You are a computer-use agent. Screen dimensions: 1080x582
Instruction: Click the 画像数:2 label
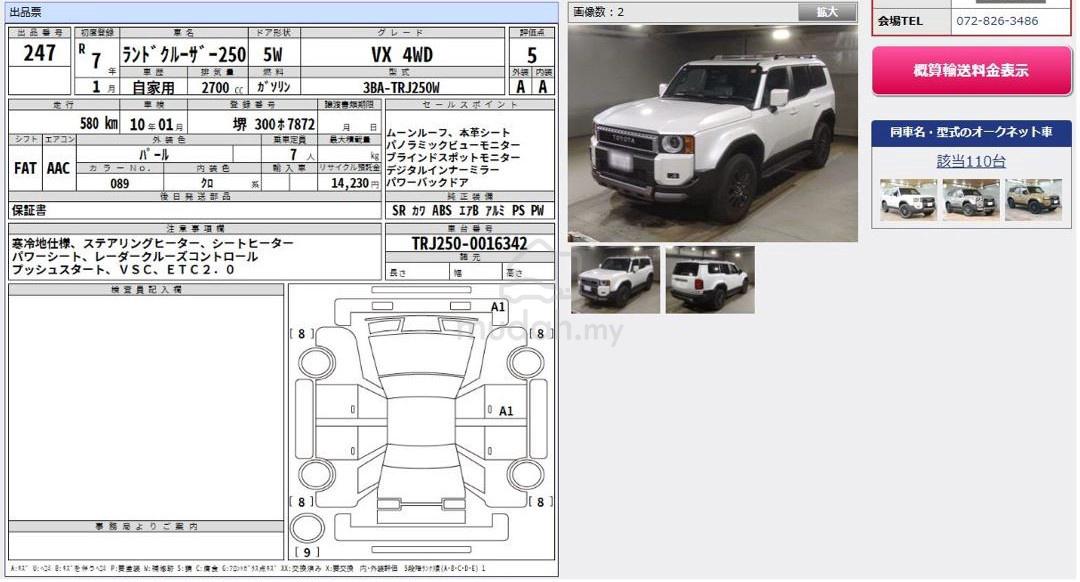click(x=599, y=12)
